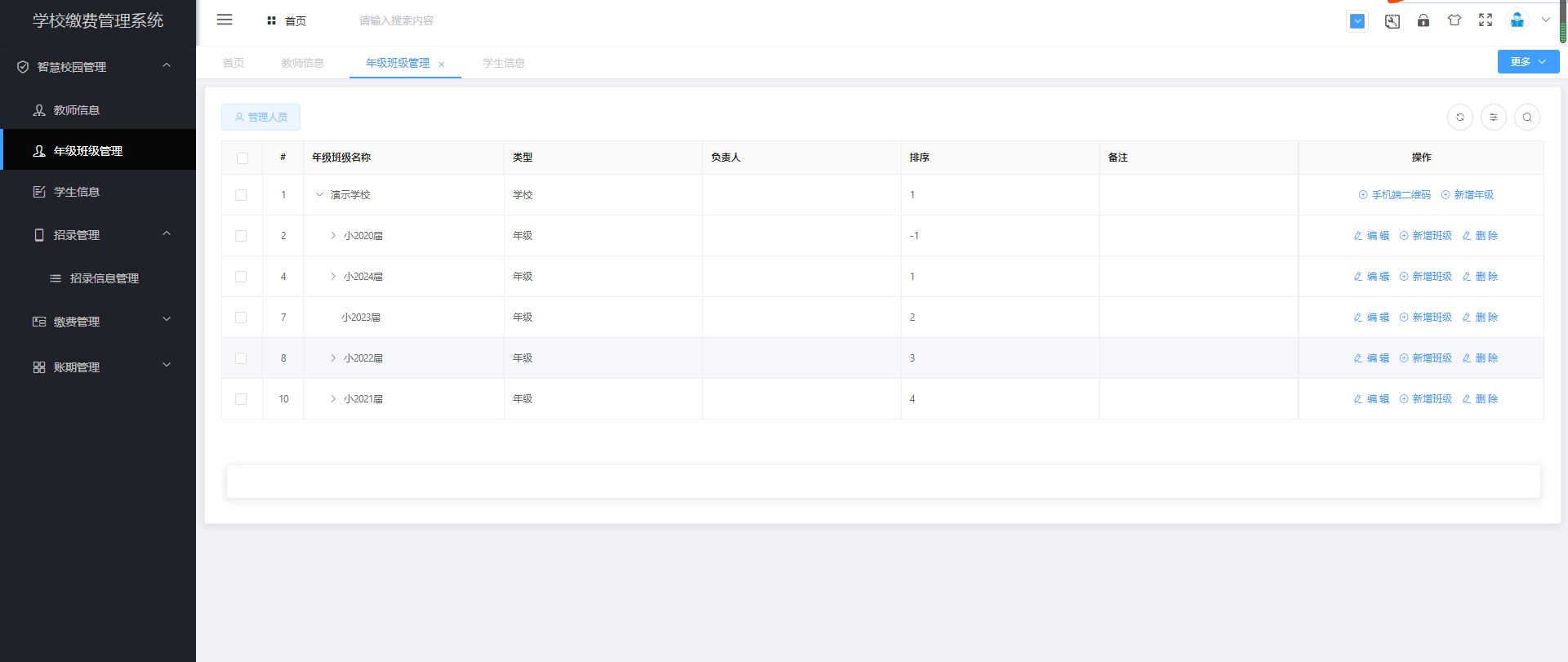Click 新增年级 link for 演示学校

1468,195
